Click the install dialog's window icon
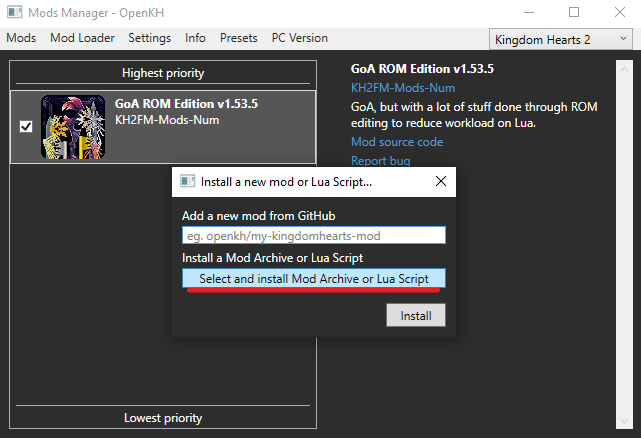 click(x=186, y=182)
